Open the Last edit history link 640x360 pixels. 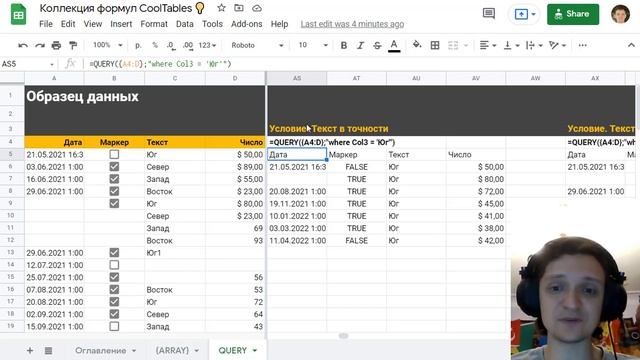click(x=352, y=24)
